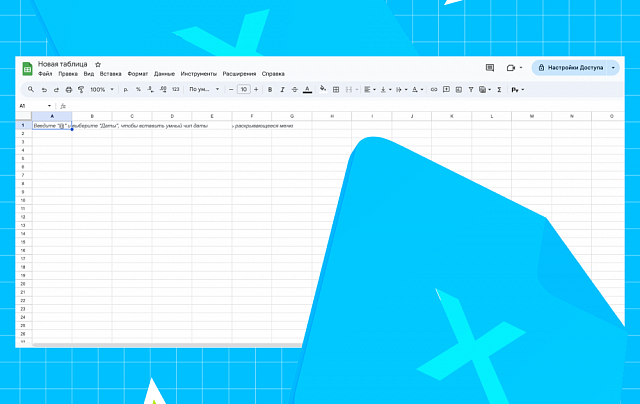Format as currency (р.)
The width and height of the screenshot is (640, 404).
click(x=126, y=90)
